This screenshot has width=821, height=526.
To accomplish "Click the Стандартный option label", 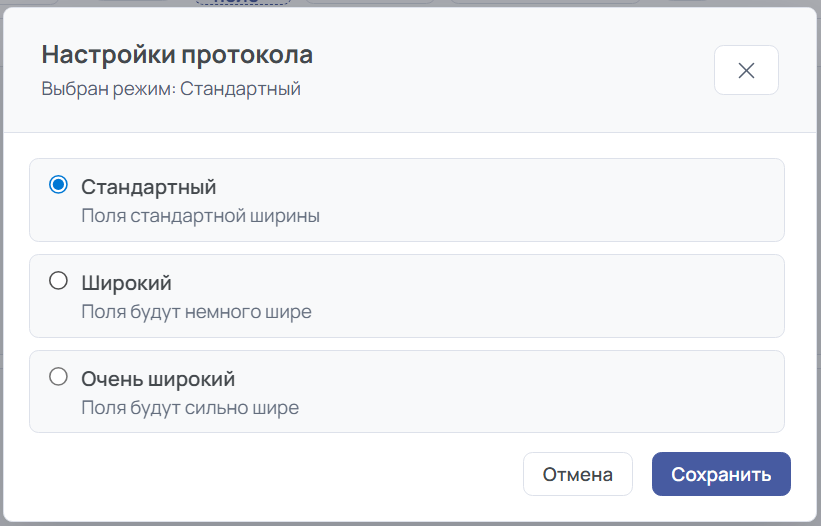I will [149, 187].
